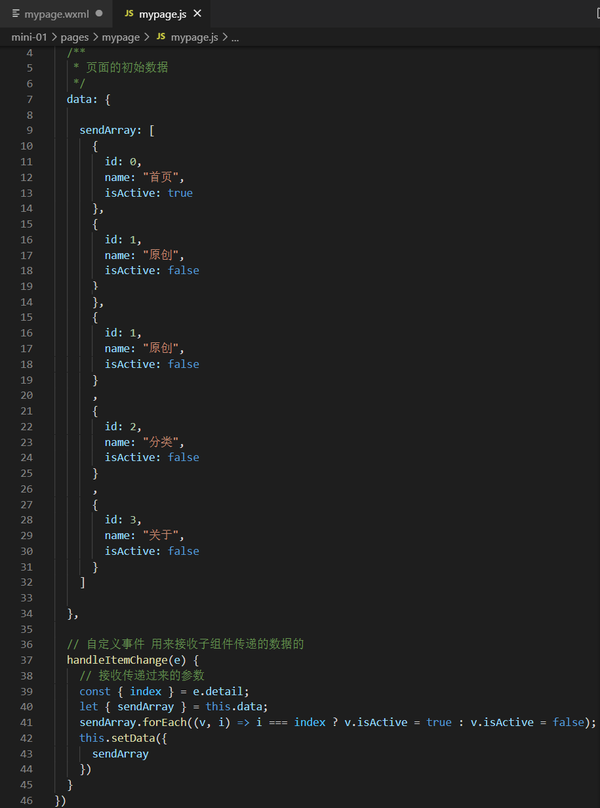Click the sendArray property name in data
The width and height of the screenshot is (600, 808).
(111, 130)
